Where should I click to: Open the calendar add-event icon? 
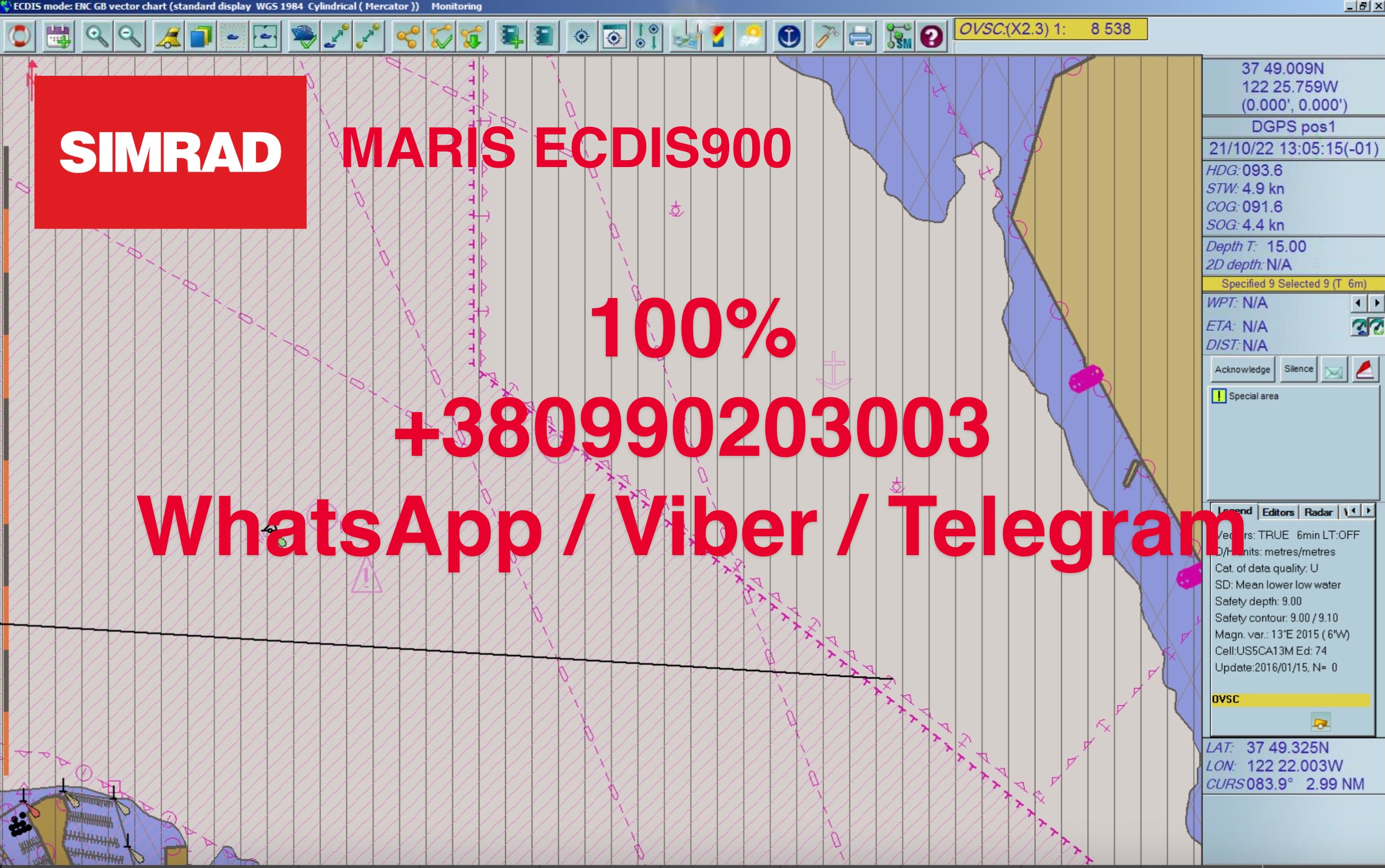click(x=59, y=37)
